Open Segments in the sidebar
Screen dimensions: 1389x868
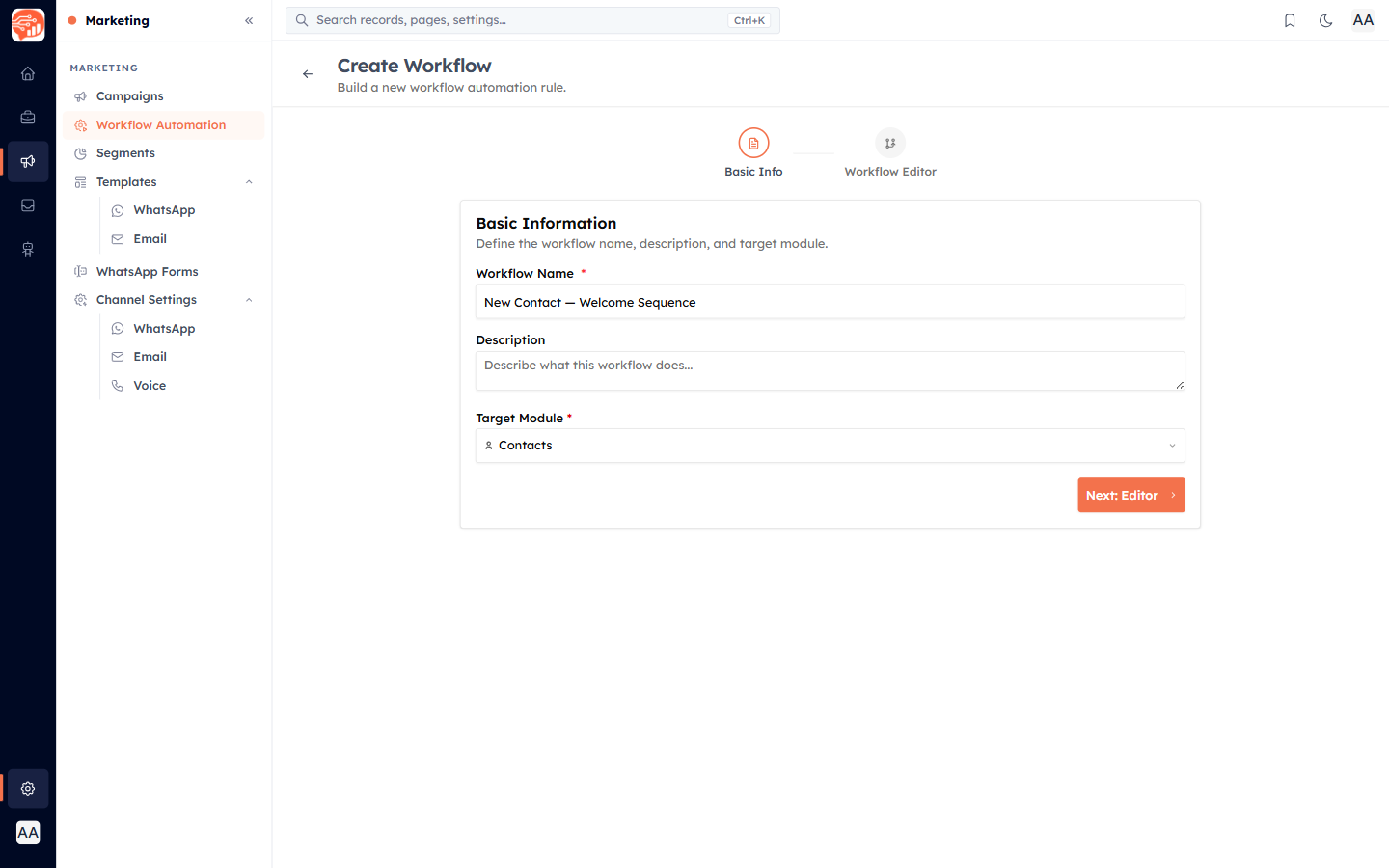[x=164, y=153]
